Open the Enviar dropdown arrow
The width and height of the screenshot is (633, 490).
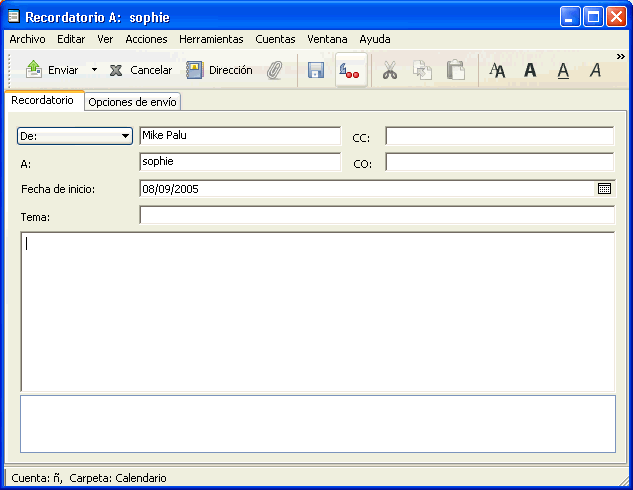[x=94, y=69]
